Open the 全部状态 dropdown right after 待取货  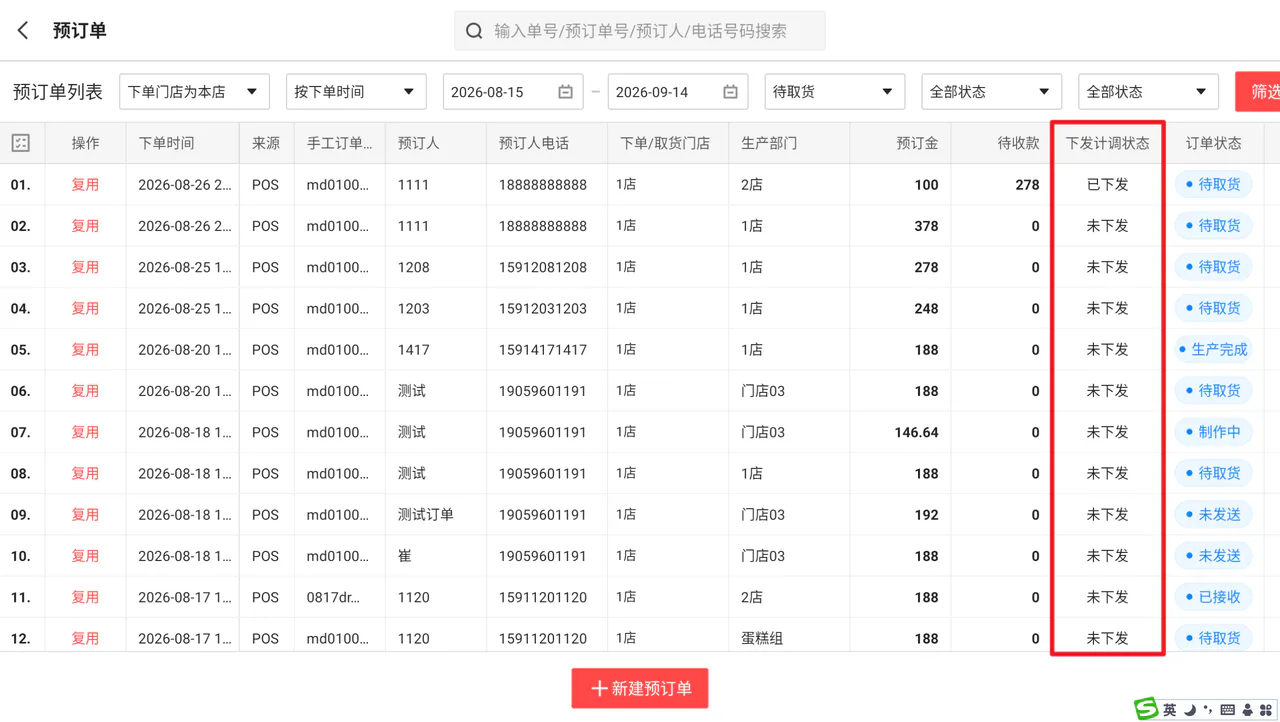click(991, 92)
